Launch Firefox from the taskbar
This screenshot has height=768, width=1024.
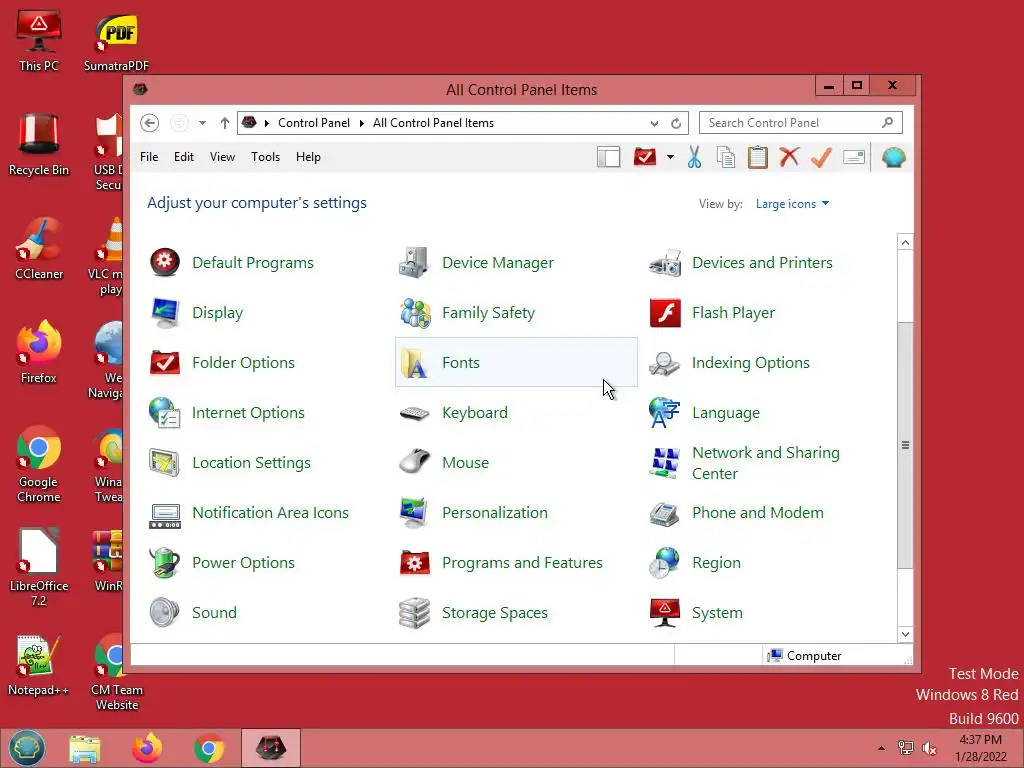[147, 748]
